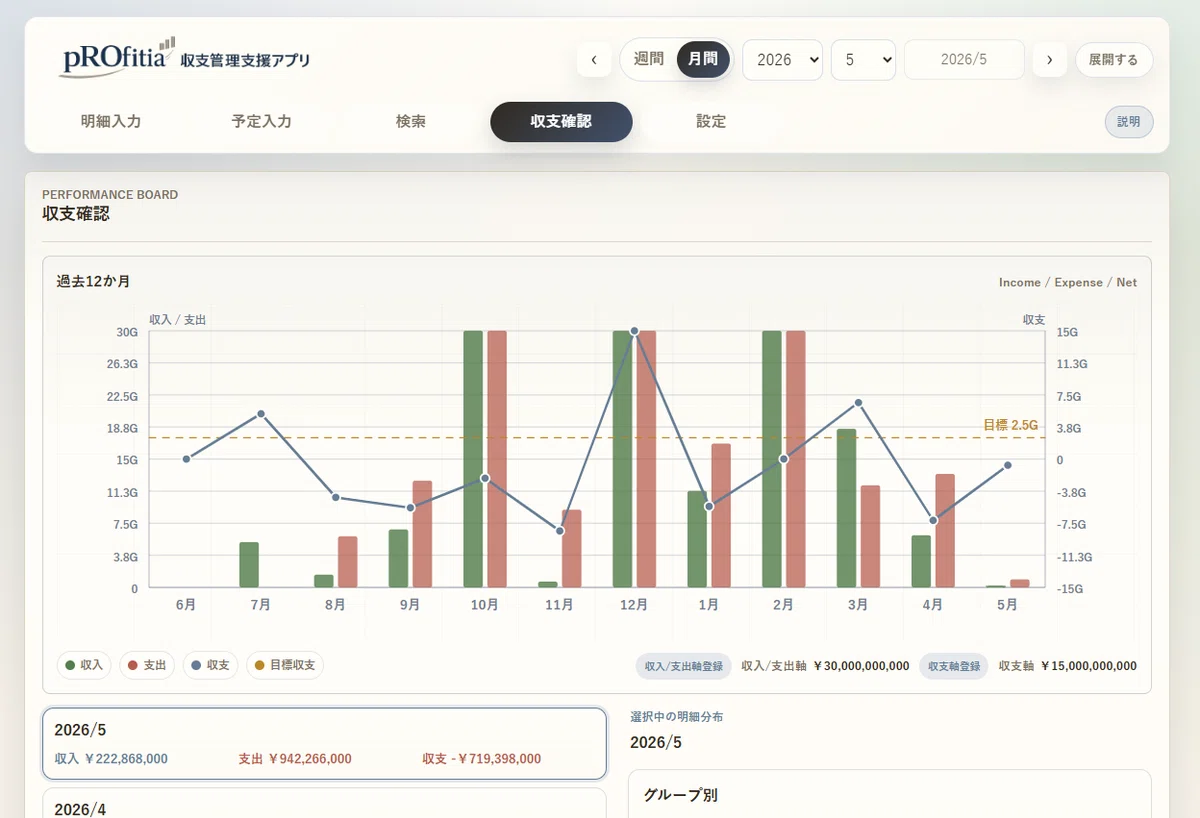Open the 設定 tab

[x=711, y=122]
